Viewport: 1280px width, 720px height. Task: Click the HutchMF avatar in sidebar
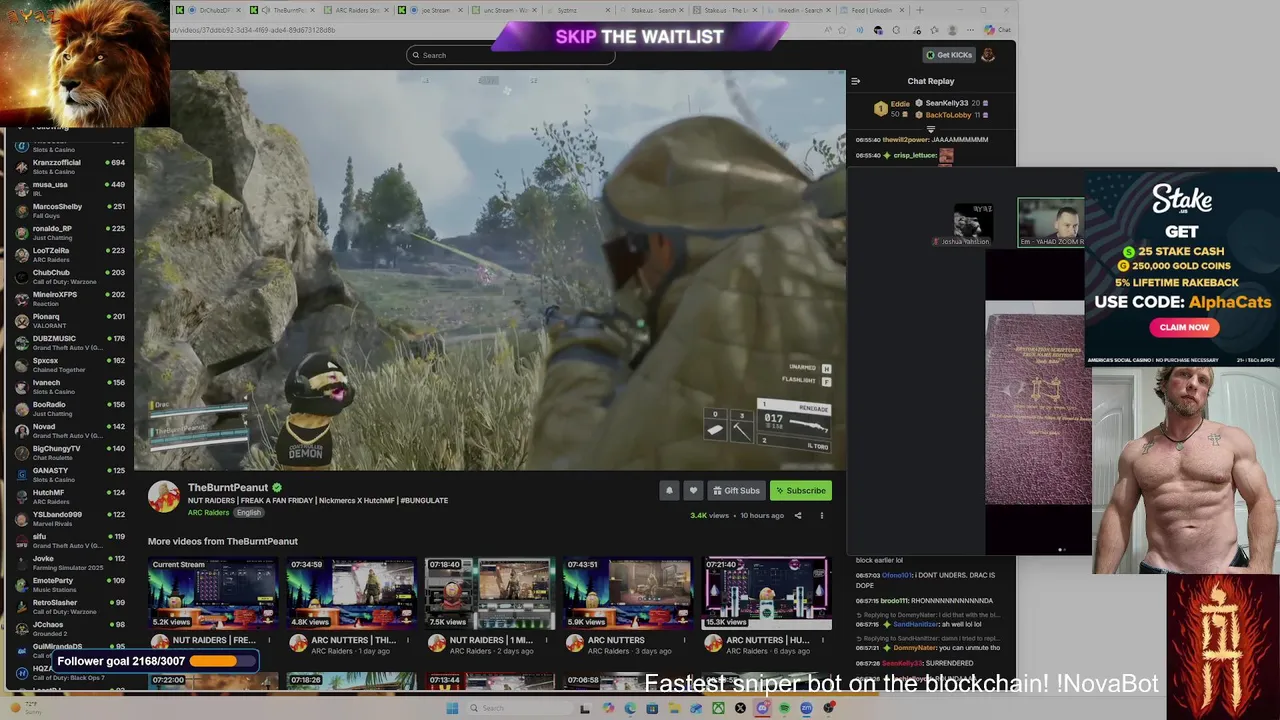click(x=21, y=496)
